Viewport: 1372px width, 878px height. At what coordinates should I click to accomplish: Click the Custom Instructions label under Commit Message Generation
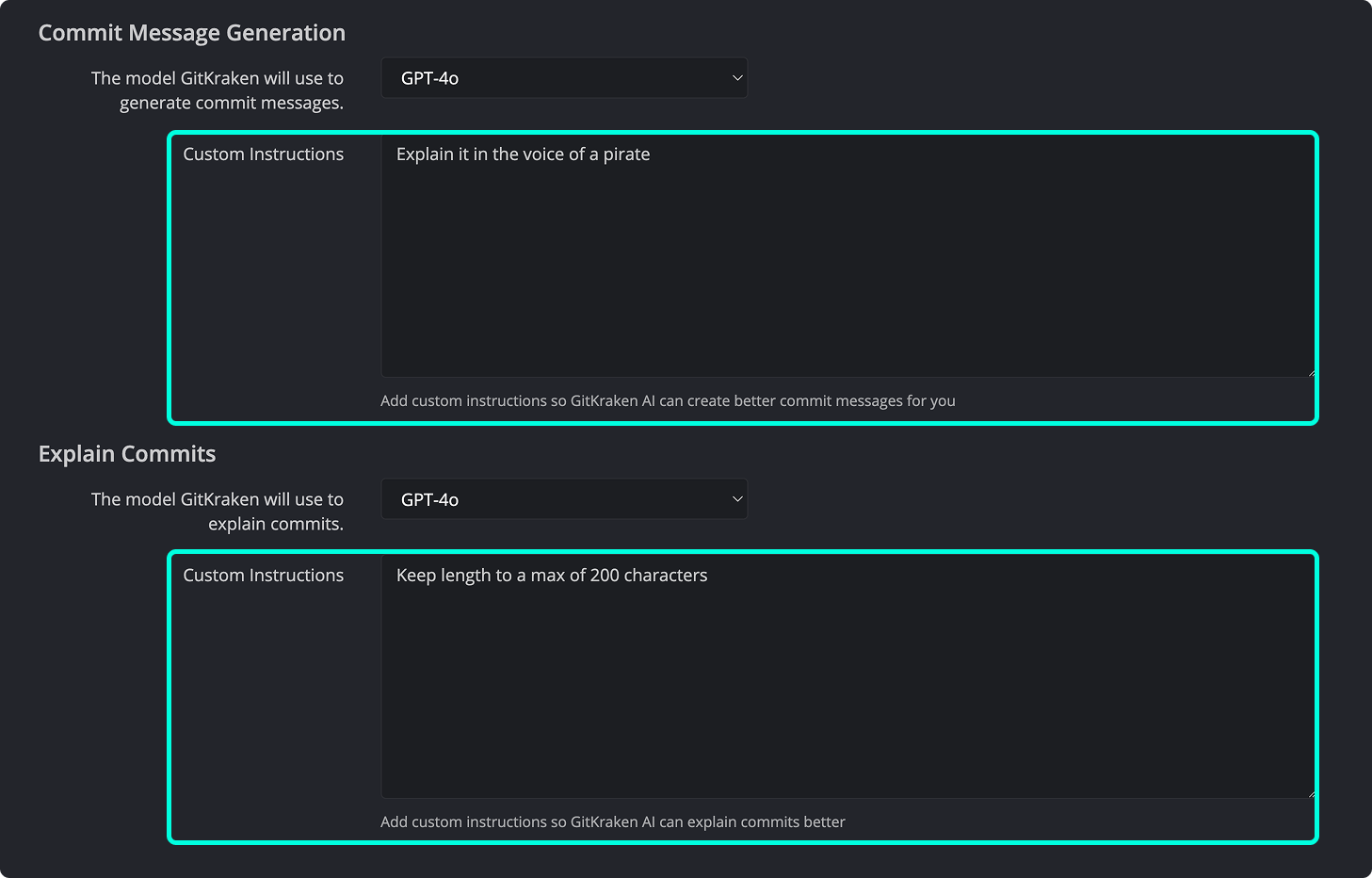(264, 154)
